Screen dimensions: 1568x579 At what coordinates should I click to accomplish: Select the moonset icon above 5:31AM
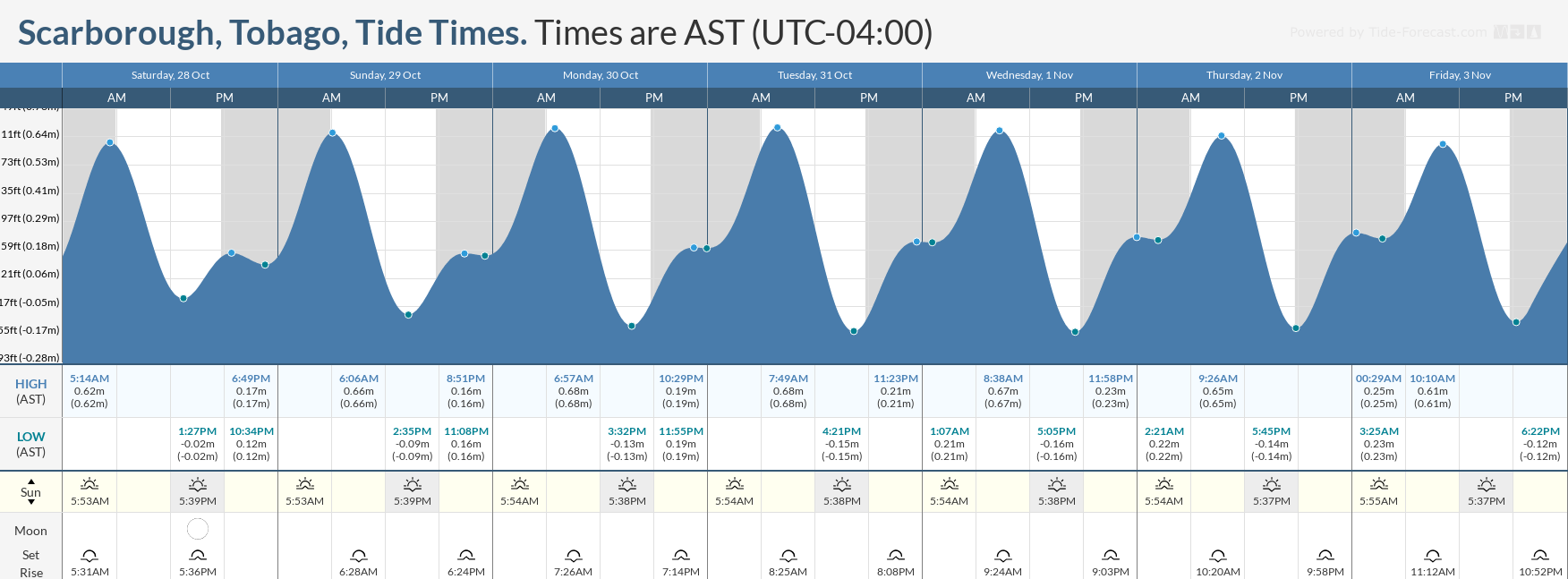[89, 556]
